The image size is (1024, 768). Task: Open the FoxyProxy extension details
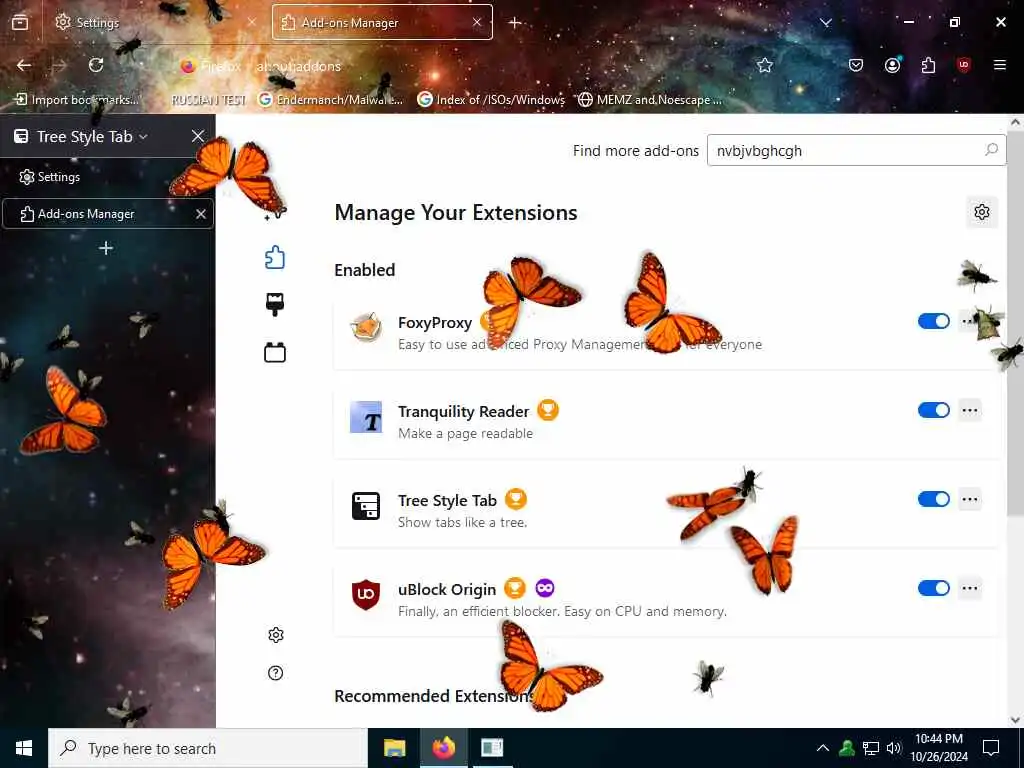coord(666,332)
